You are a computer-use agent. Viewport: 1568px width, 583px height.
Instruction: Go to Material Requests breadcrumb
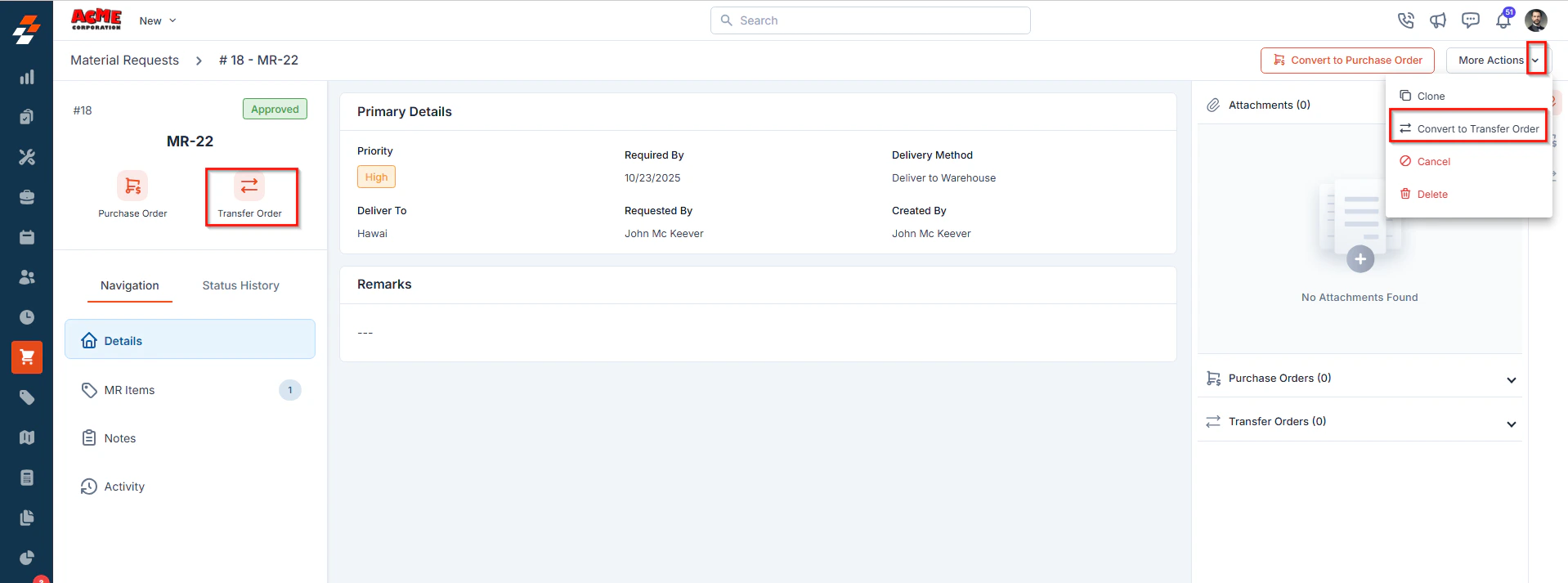(124, 60)
